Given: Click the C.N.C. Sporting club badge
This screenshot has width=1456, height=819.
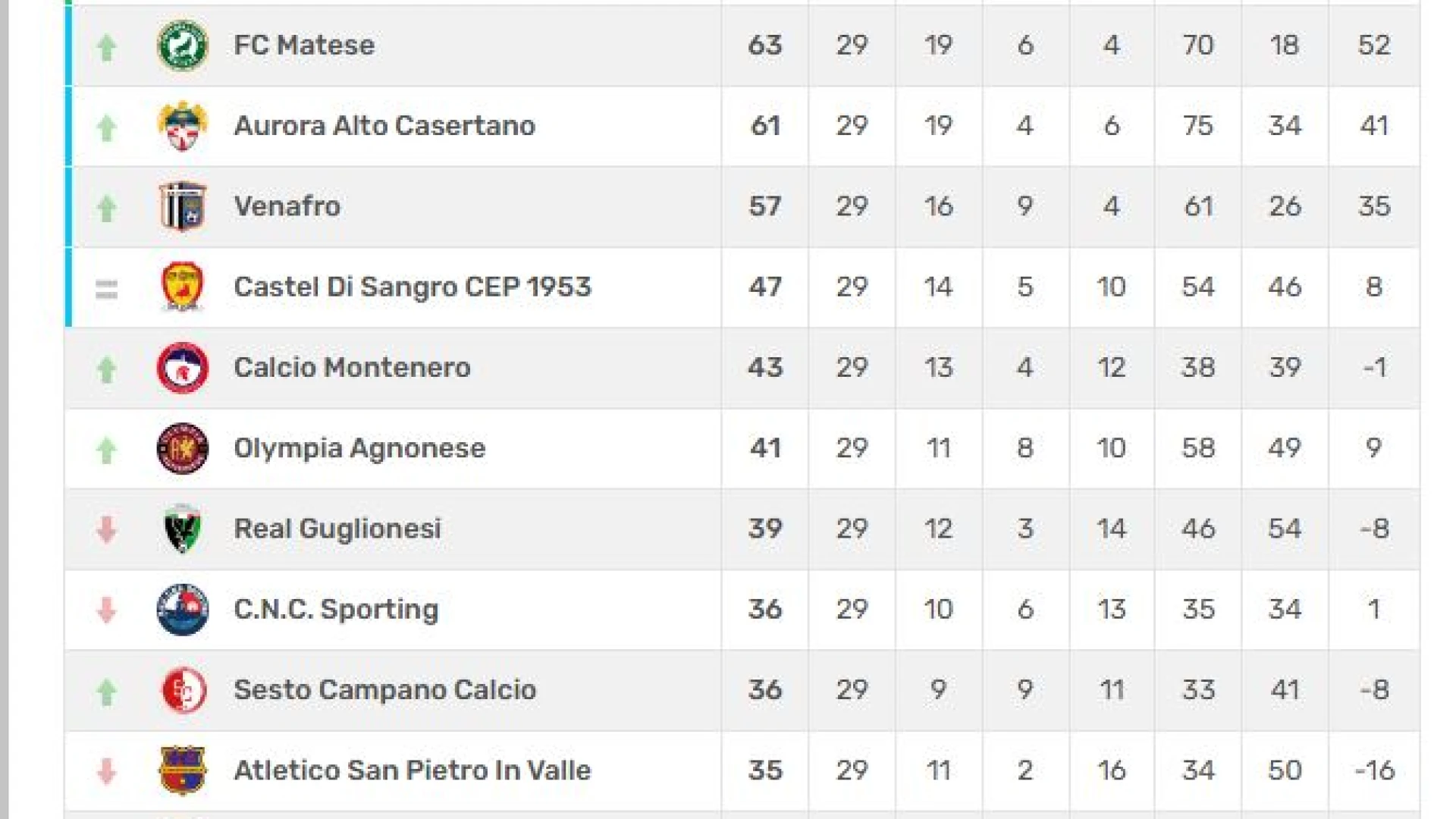Looking at the screenshot, I should (182, 609).
